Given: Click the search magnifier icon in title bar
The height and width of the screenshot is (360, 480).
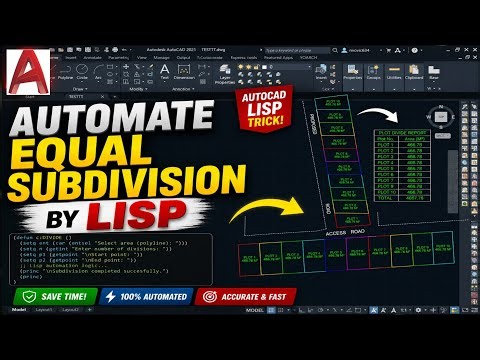Looking at the screenshot, I should (335, 50).
